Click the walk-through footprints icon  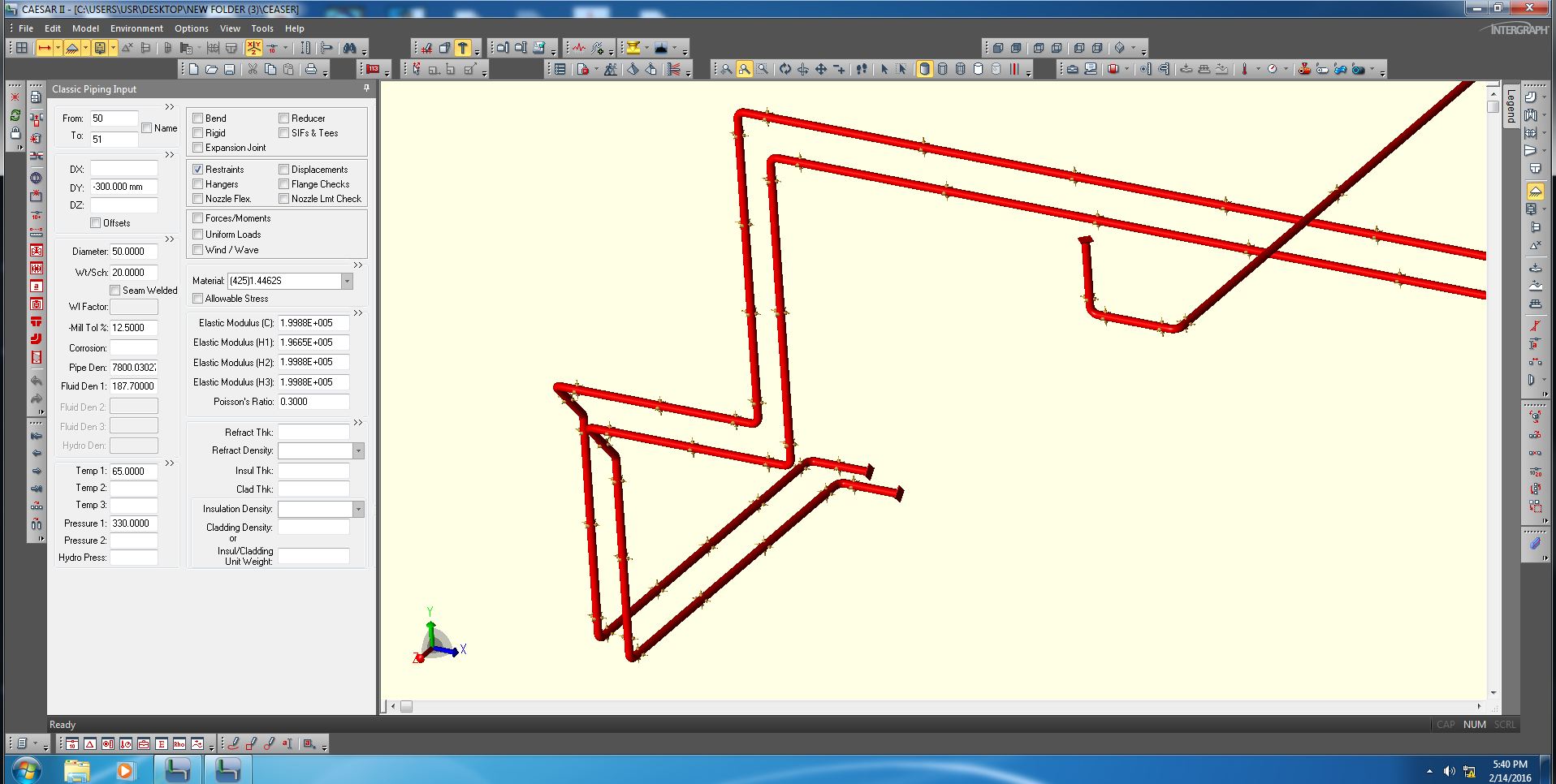coord(862,70)
